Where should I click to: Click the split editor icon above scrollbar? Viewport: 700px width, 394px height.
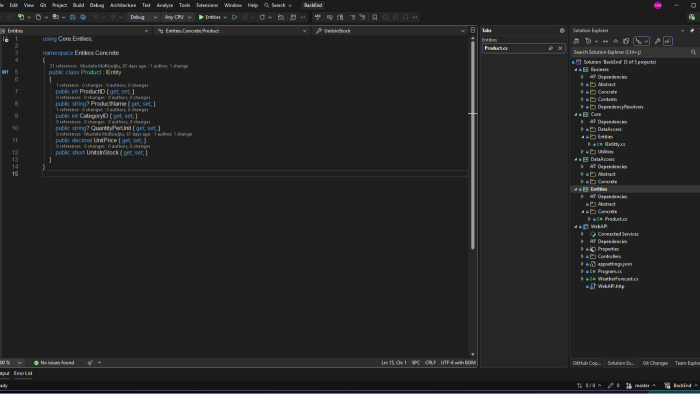coord(473,30)
